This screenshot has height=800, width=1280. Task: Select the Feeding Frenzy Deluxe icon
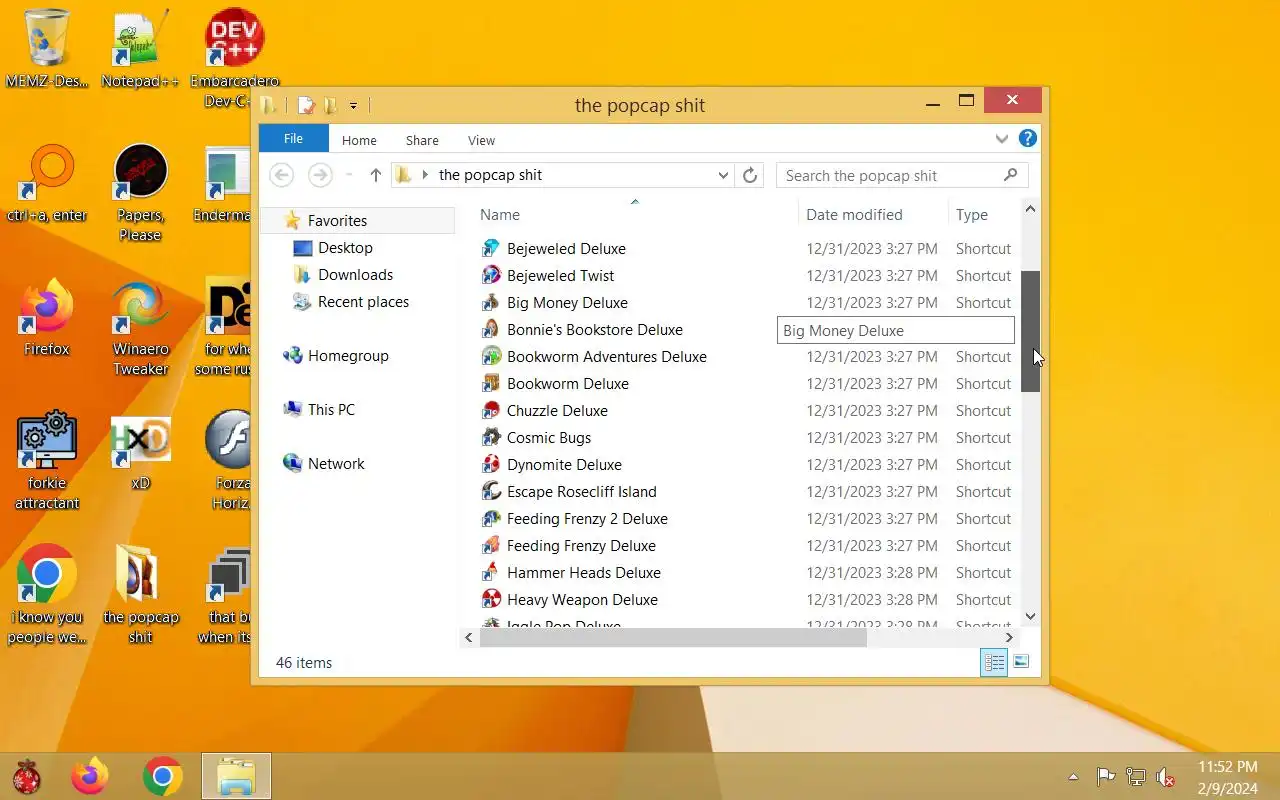pos(491,545)
